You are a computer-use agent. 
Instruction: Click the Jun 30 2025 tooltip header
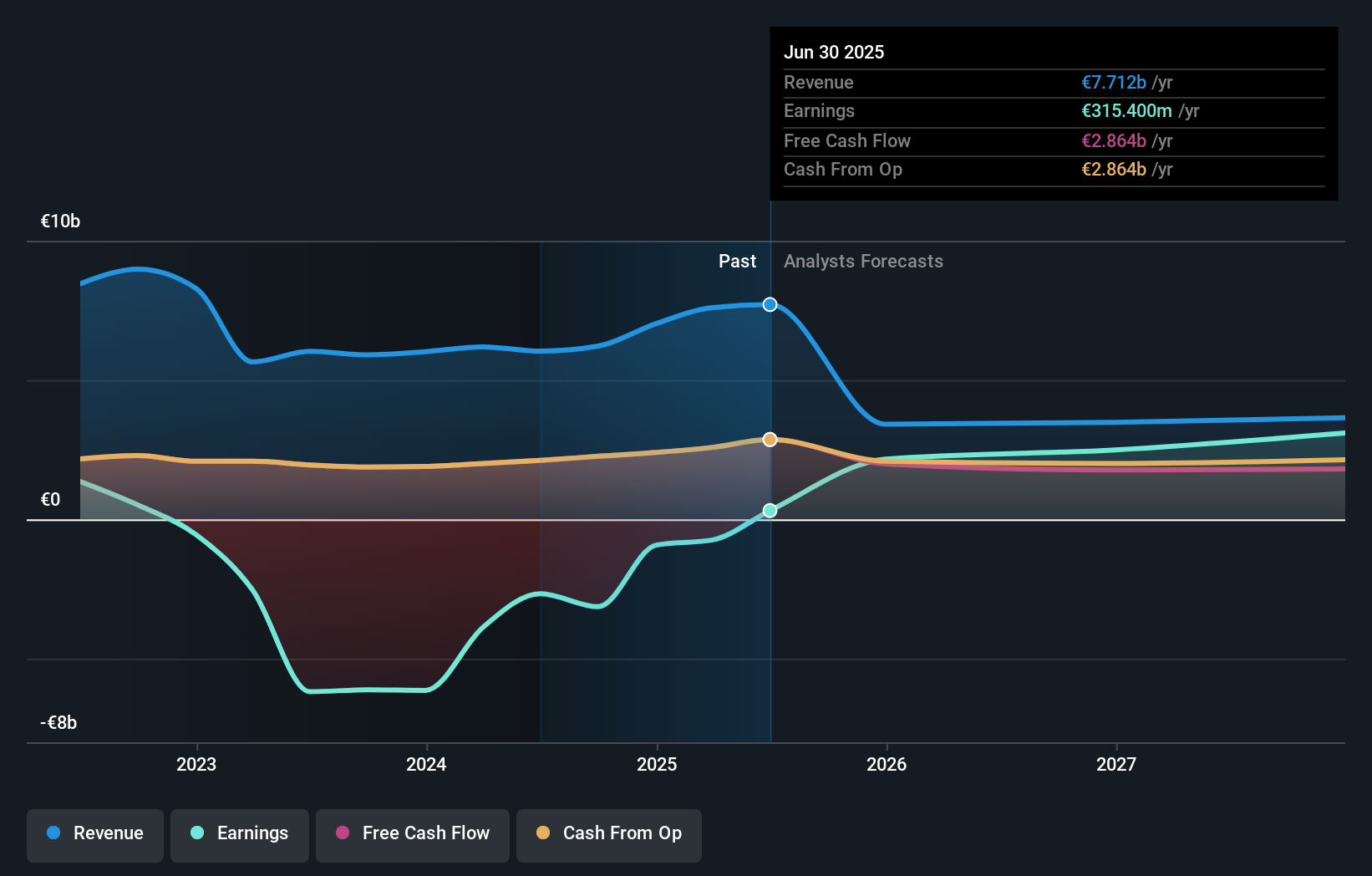coord(834,52)
